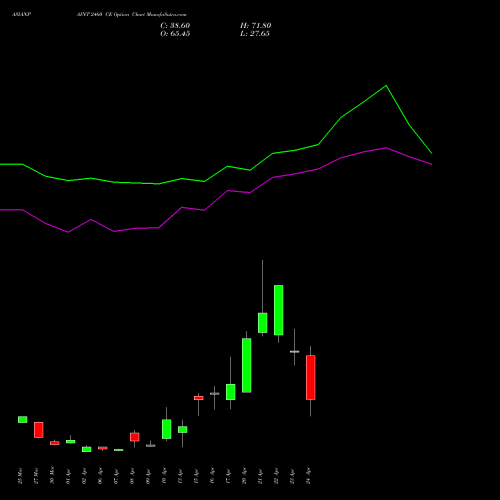Click the ASIANP symbol text

tap(22, 15)
